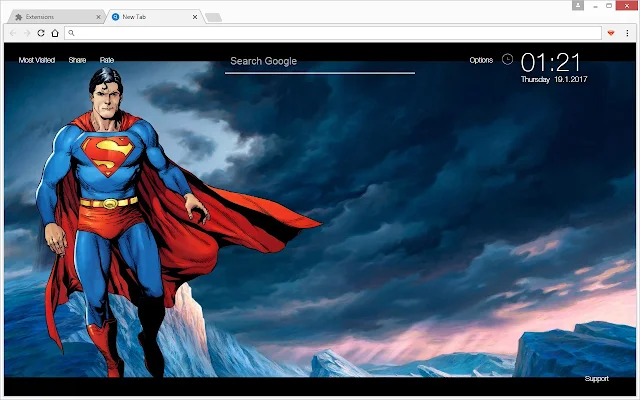Click the browser back arrow
Image resolution: width=640 pixels, height=400 pixels.
pyautogui.click(x=13, y=33)
